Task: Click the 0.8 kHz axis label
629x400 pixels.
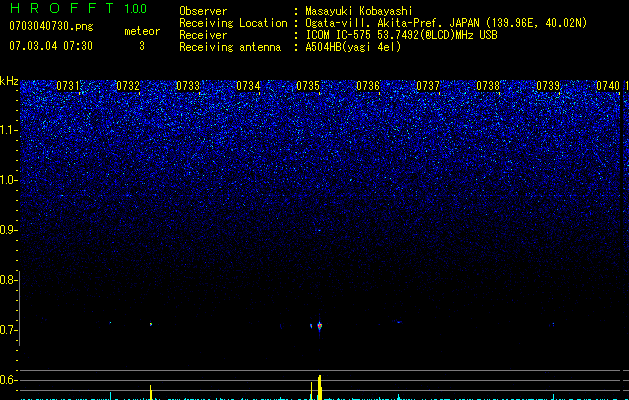Action: [x=8, y=280]
